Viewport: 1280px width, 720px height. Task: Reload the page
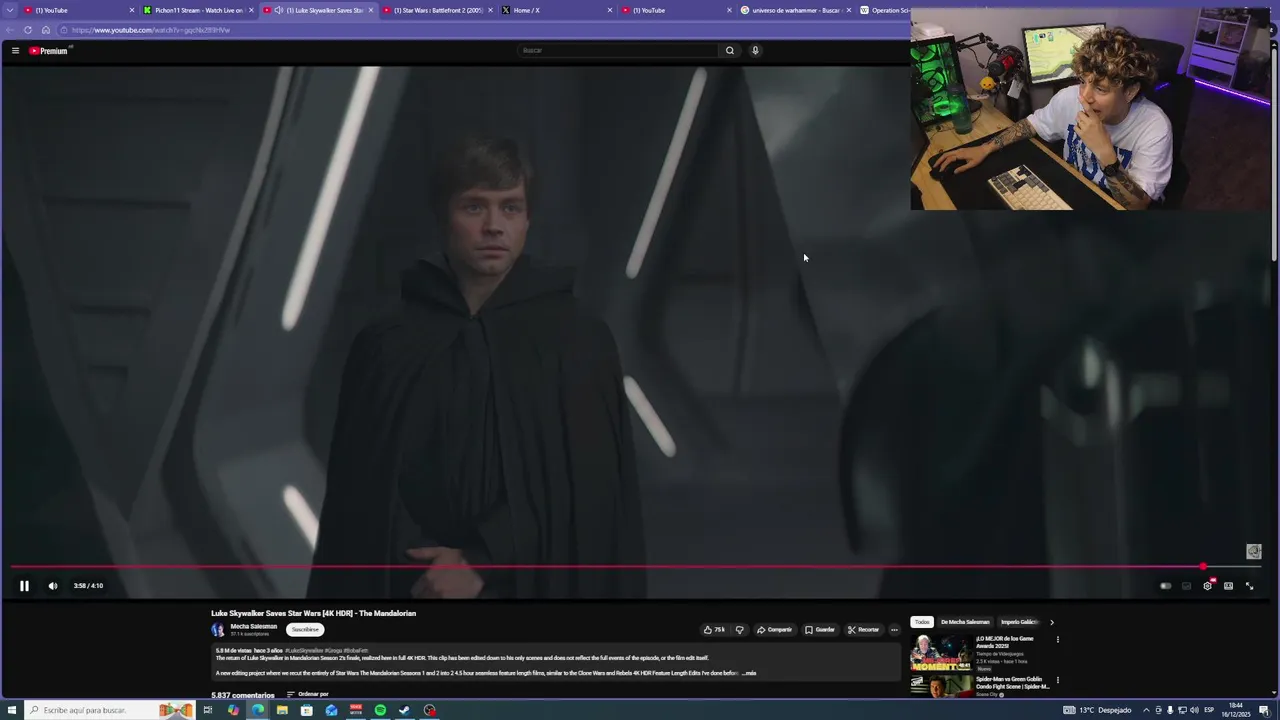(x=27, y=30)
